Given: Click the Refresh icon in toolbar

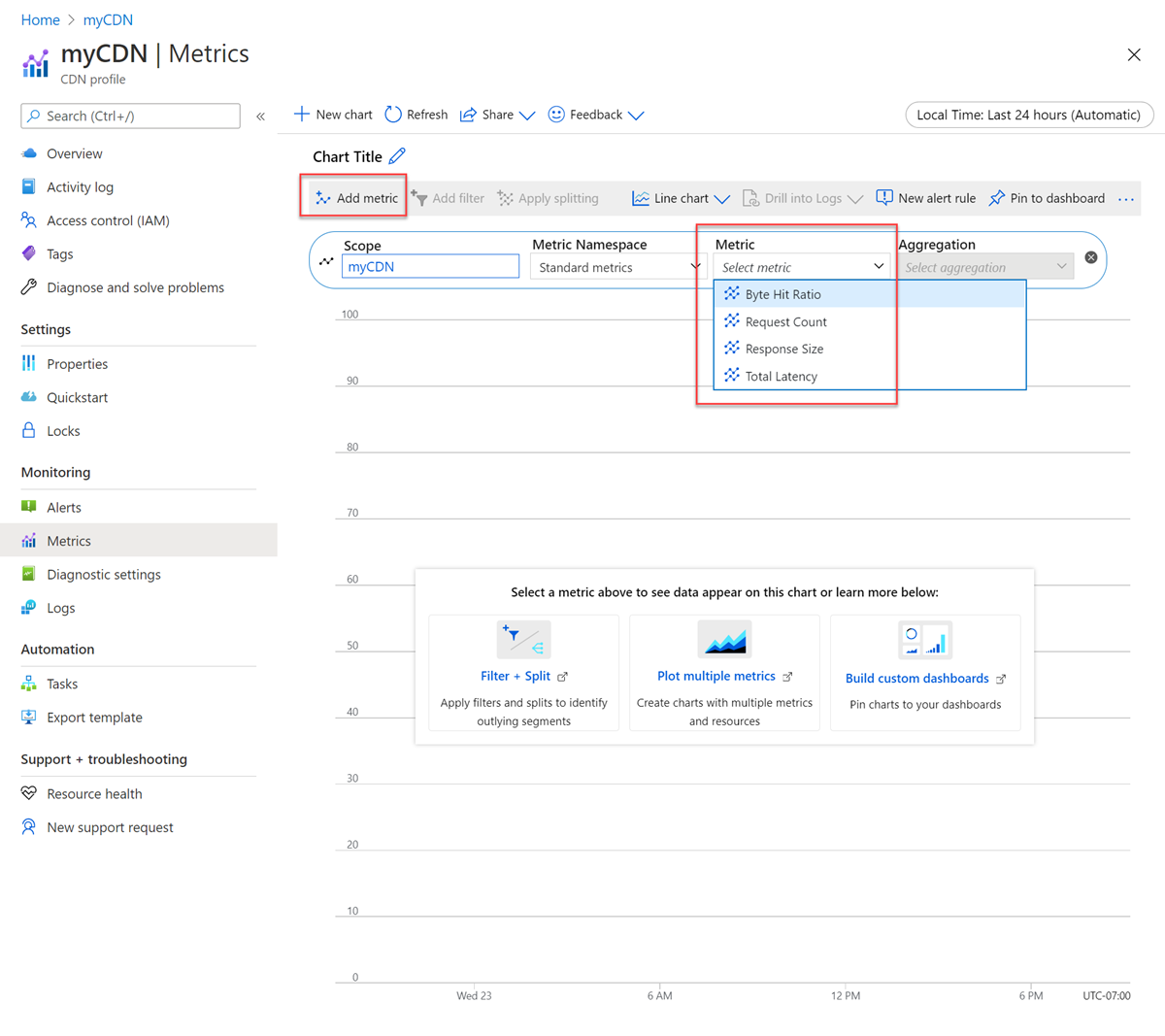Looking at the screenshot, I should 393,115.
